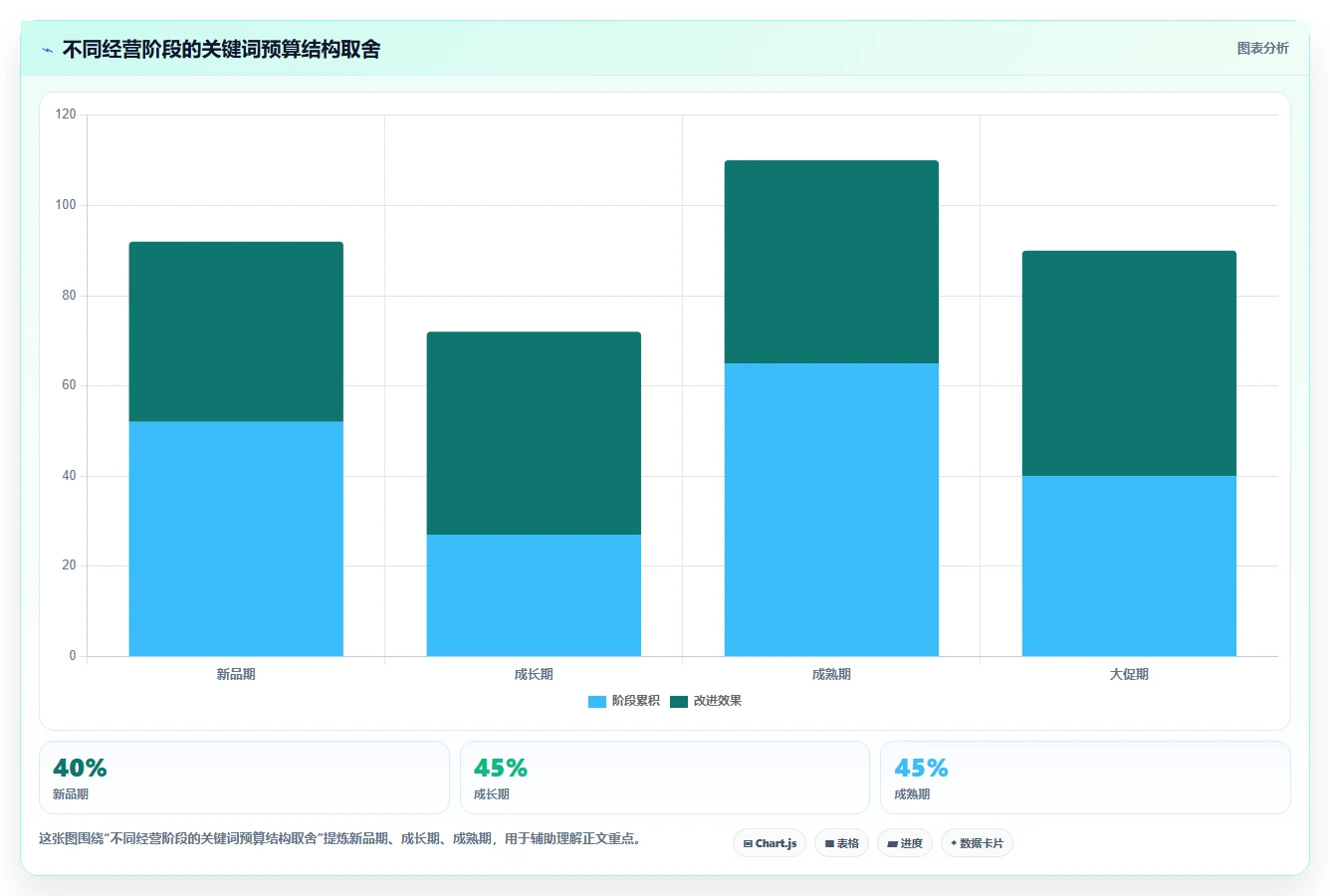
Task: Click the 表格 tag
Action: tap(841, 843)
